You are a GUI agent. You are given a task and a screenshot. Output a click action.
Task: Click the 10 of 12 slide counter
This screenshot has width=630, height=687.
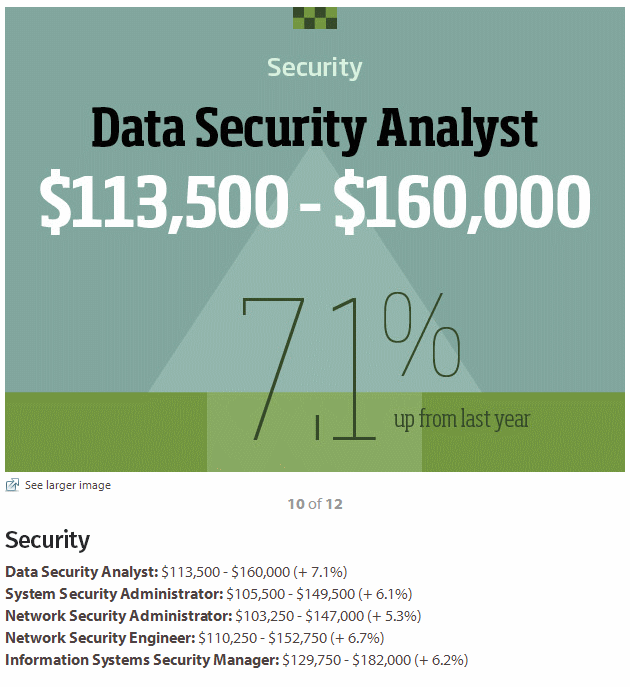tap(315, 504)
